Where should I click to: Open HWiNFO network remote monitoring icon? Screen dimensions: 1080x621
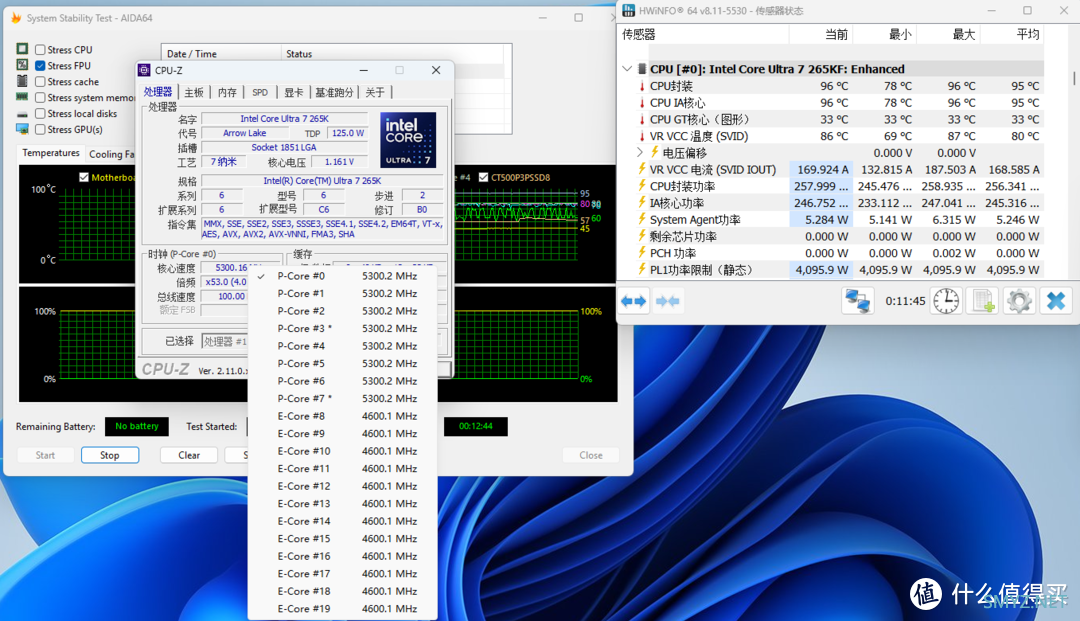[858, 301]
